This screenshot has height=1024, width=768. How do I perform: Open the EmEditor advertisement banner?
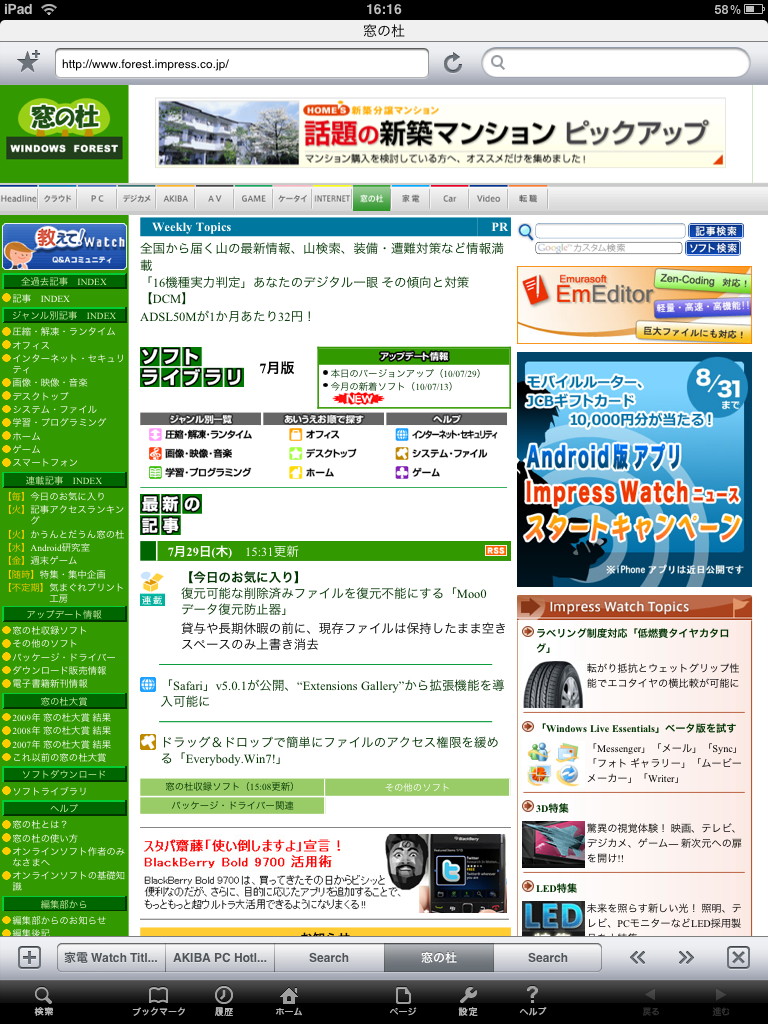pyautogui.click(x=634, y=305)
